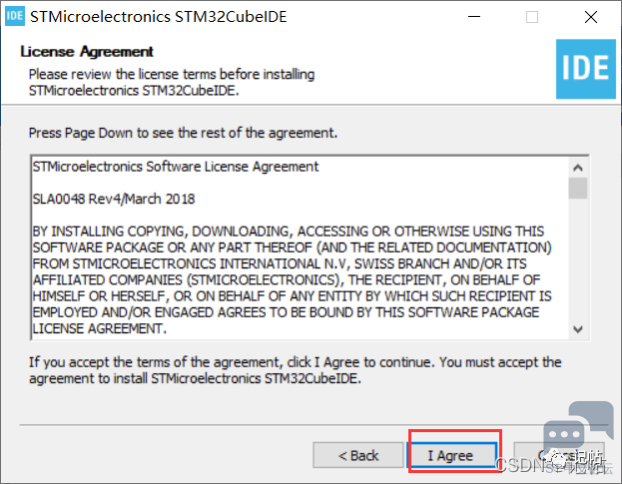Click the chat bubble watermark icon
622x484 pixels.
point(579,428)
